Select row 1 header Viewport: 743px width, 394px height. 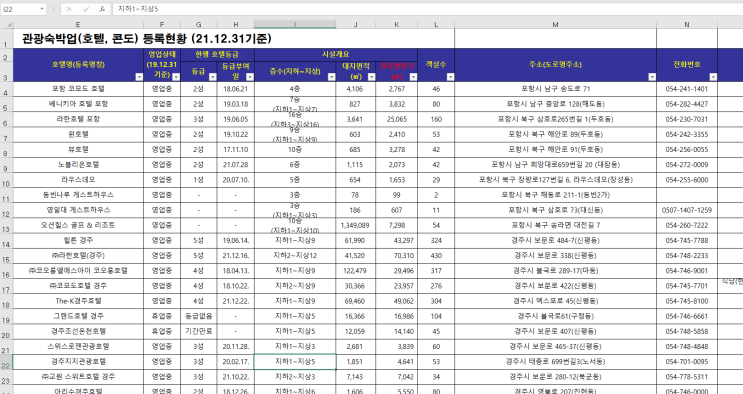point(6,38)
